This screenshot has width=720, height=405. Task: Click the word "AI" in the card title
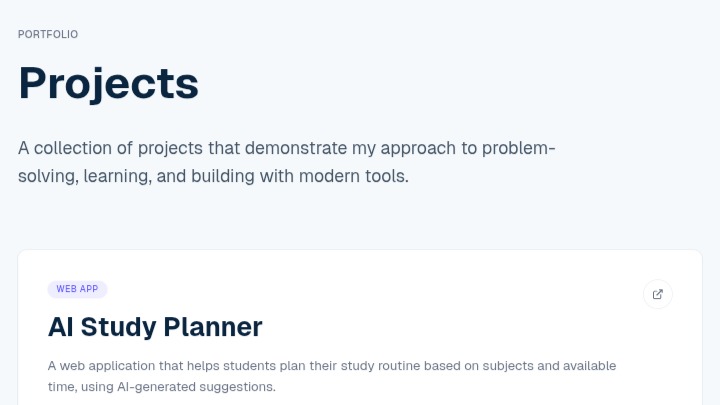[x=61, y=327]
